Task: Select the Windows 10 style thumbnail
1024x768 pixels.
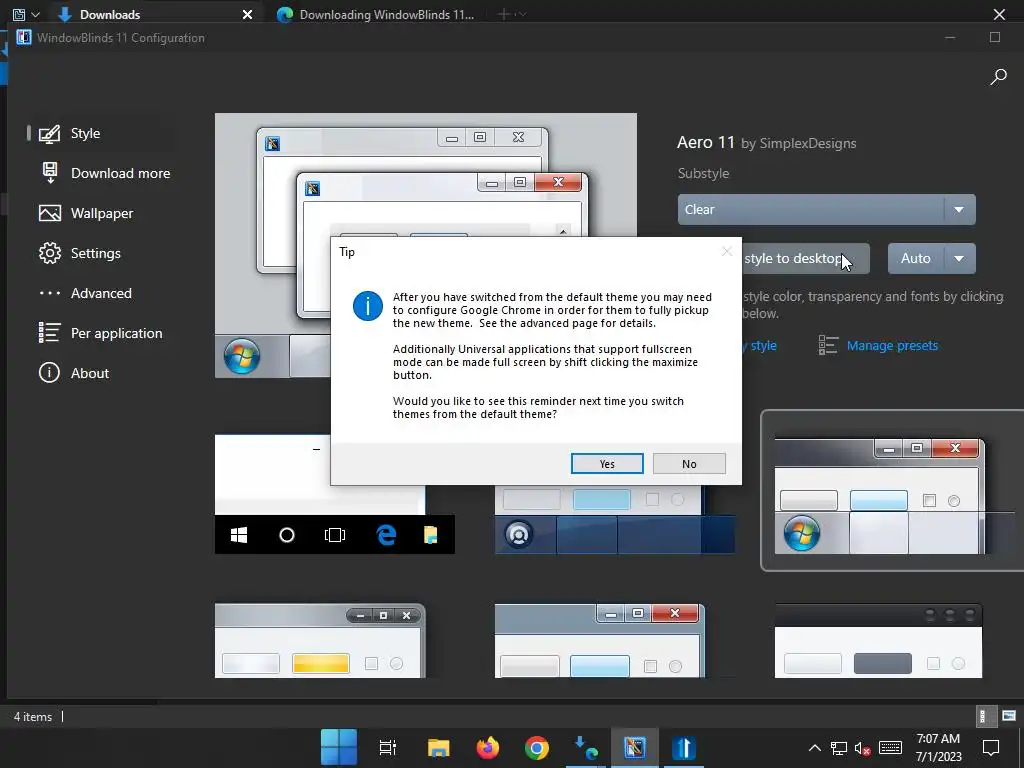Action: click(334, 494)
